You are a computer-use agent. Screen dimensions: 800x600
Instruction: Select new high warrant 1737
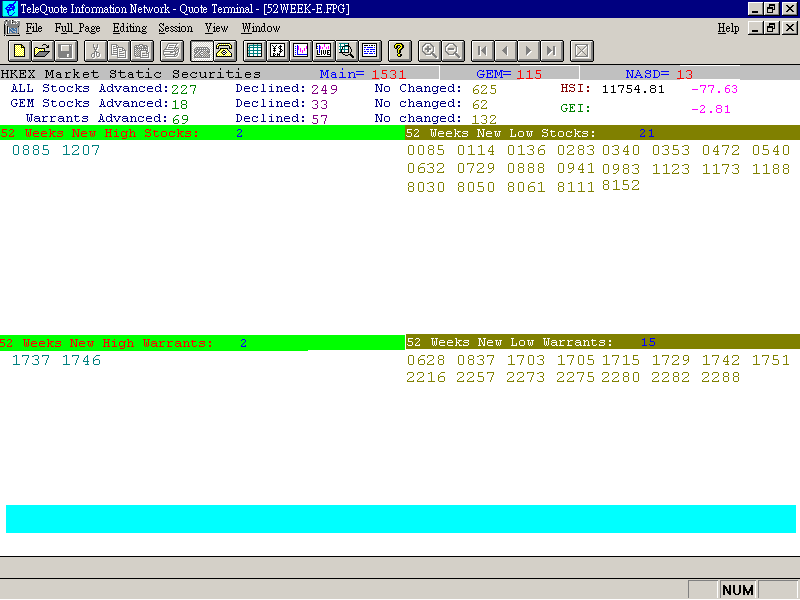[31, 361]
